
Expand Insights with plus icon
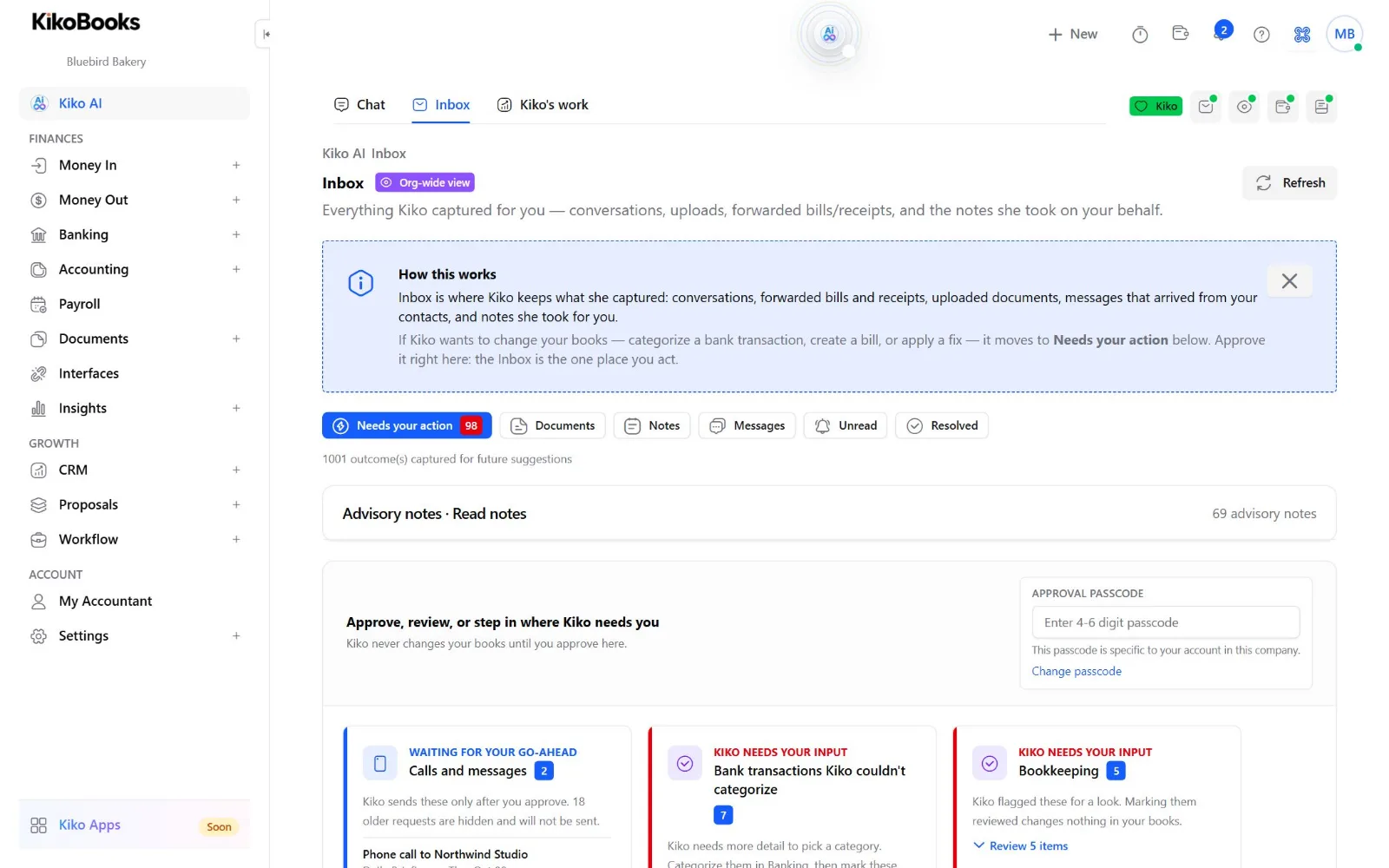pos(236,408)
